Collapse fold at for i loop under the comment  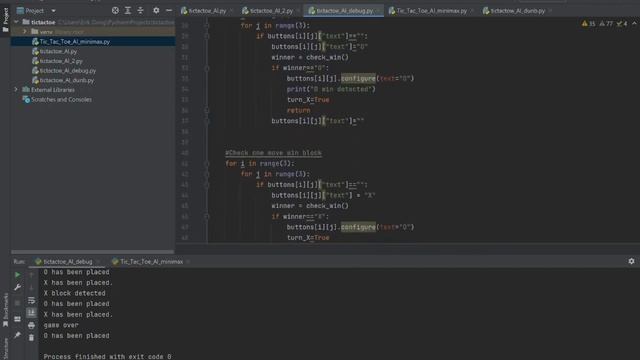(x=207, y=163)
